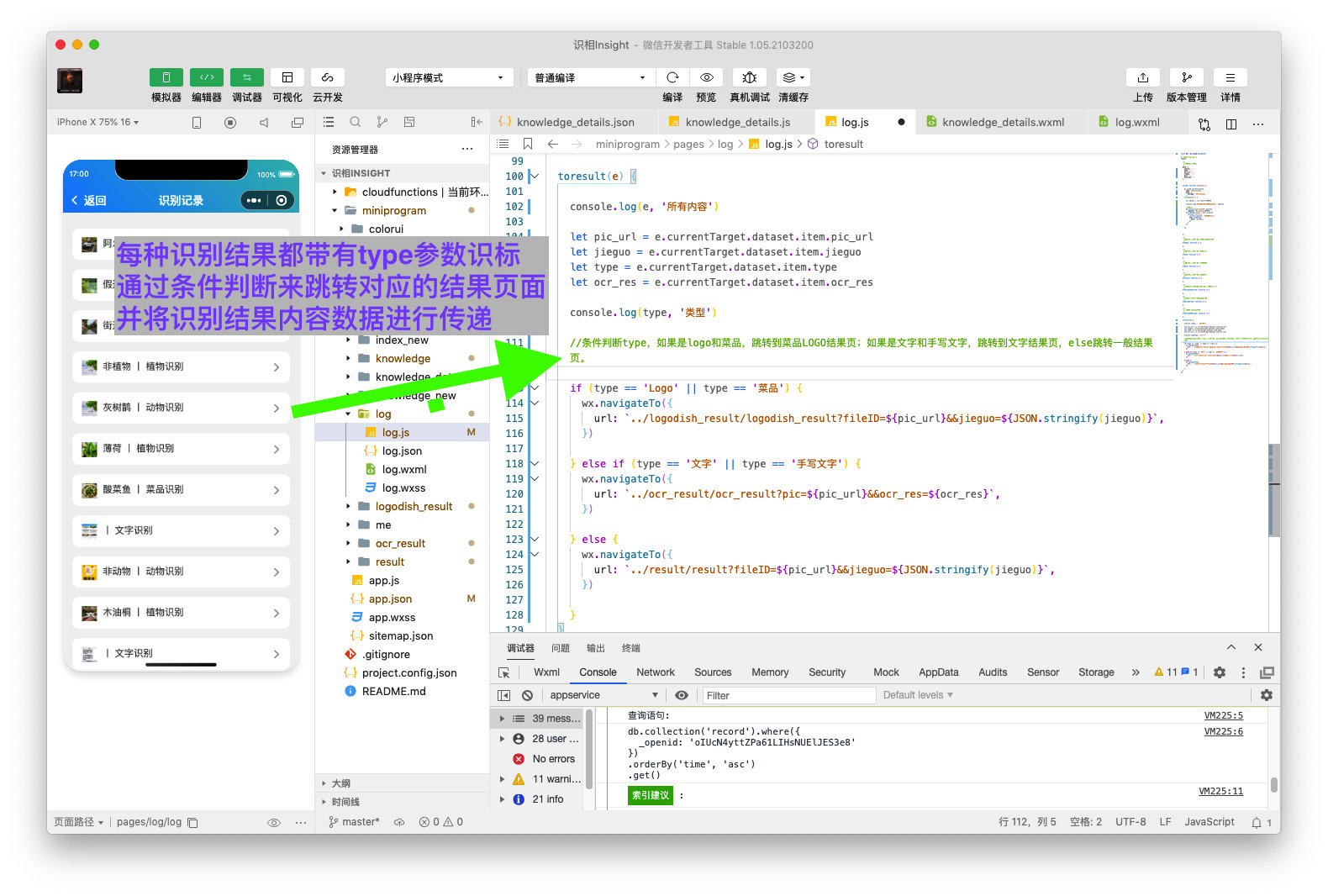Fold the code block at line 113
The width and height of the screenshot is (1328, 896).
535,387
